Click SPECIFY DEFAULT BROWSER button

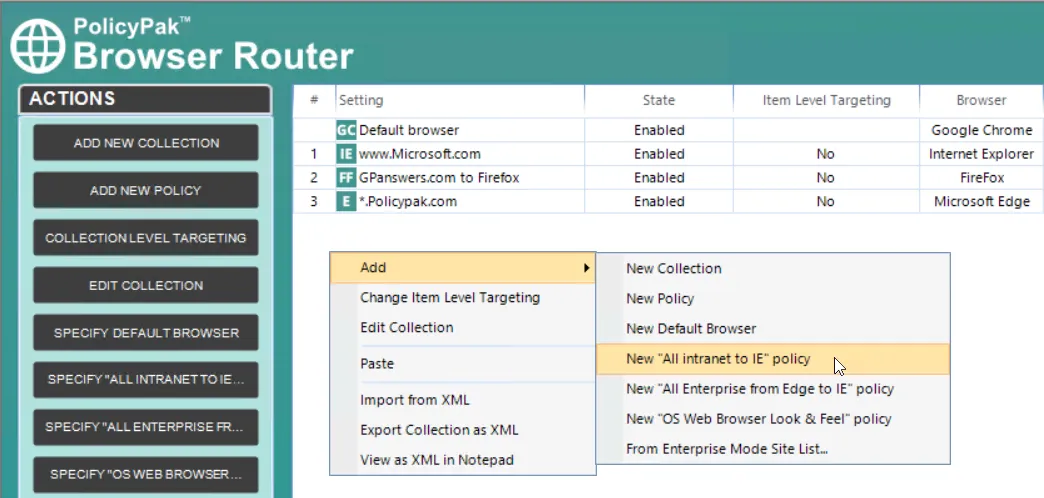click(146, 332)
